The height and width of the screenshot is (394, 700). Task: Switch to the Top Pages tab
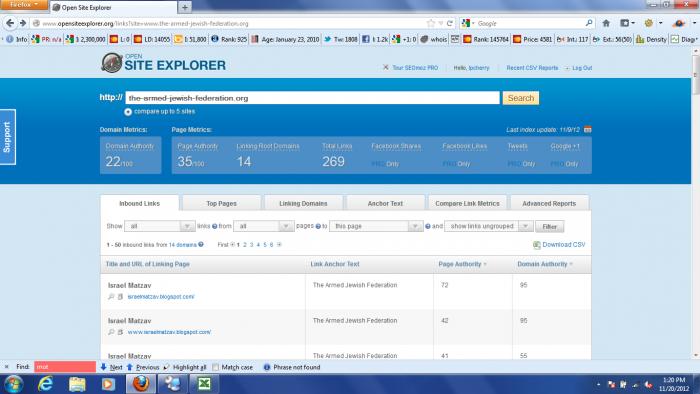pyautogui.click(x=221, y=203)
